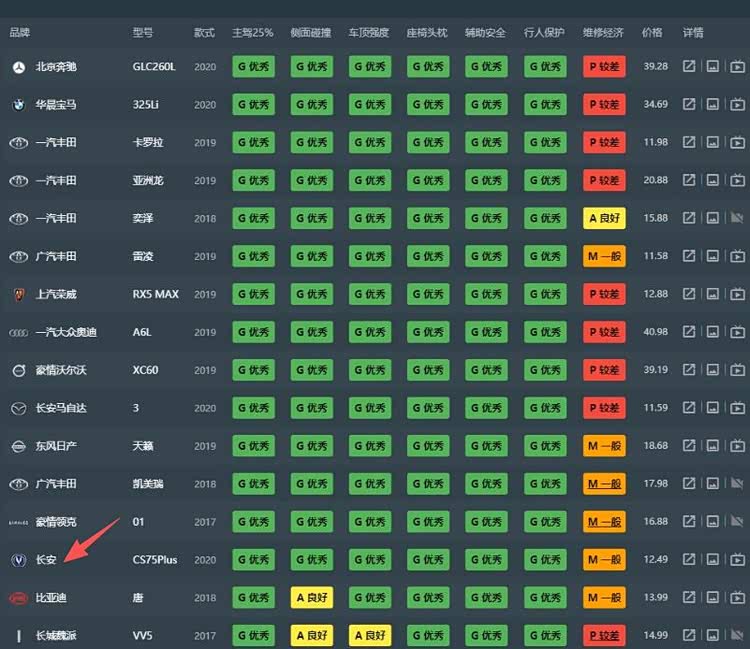The image size is (750, 649).
Task: Play the video icon for Audi A6L
Action: (x=737, y=332)
